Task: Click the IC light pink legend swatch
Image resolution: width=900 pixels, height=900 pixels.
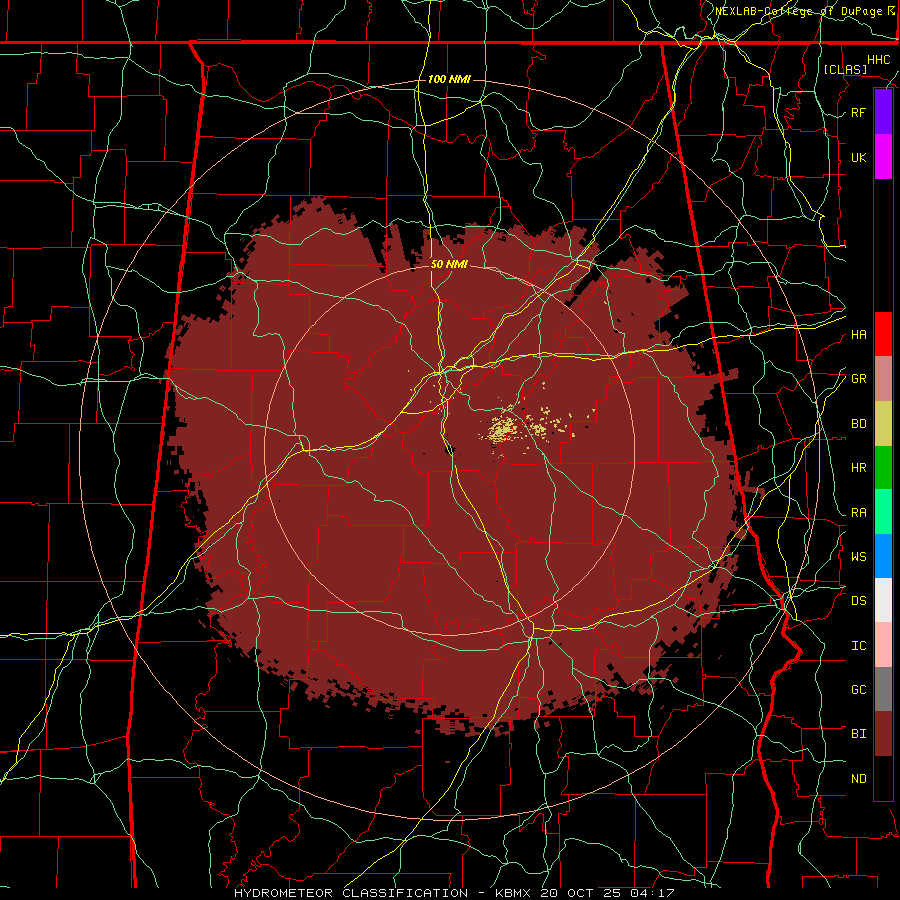Action: coord(883,645)
